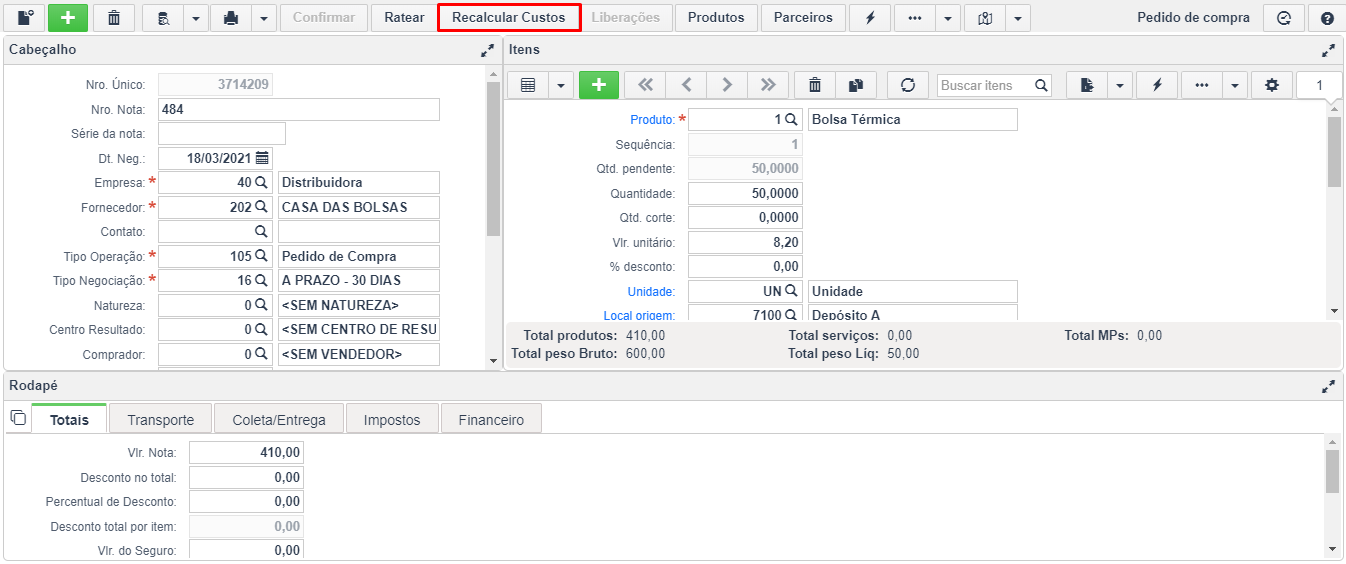Open the Impostos tab

[392, 420]
